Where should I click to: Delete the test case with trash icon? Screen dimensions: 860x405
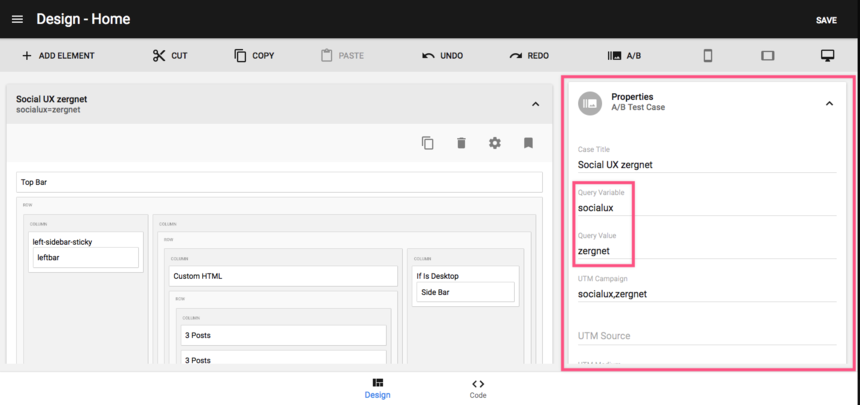[x=461, y=143]
